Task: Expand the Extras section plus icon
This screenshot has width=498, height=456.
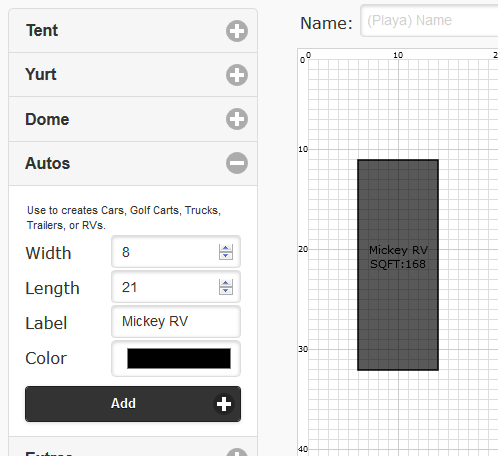Action: coord(237,453)
